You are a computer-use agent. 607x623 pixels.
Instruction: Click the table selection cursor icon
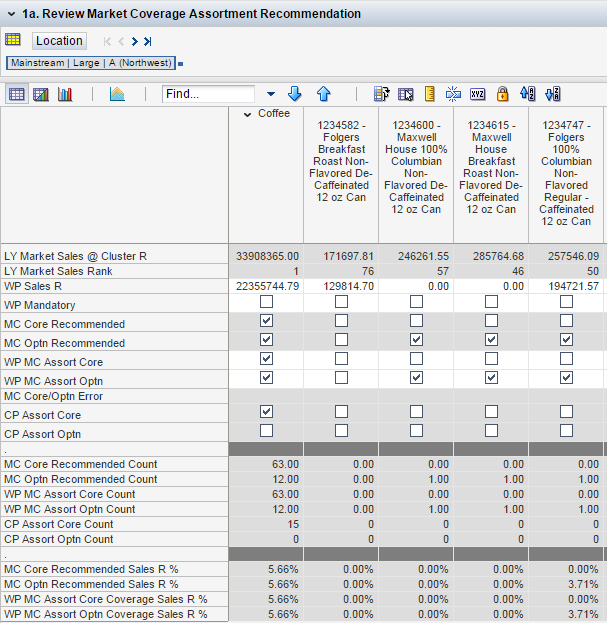pos(406,94)
